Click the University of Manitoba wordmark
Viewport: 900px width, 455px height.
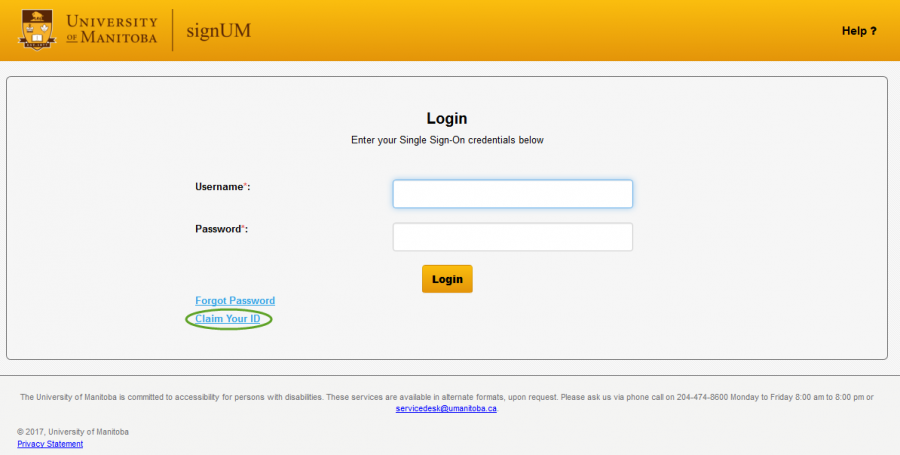(x=110, y=30)
